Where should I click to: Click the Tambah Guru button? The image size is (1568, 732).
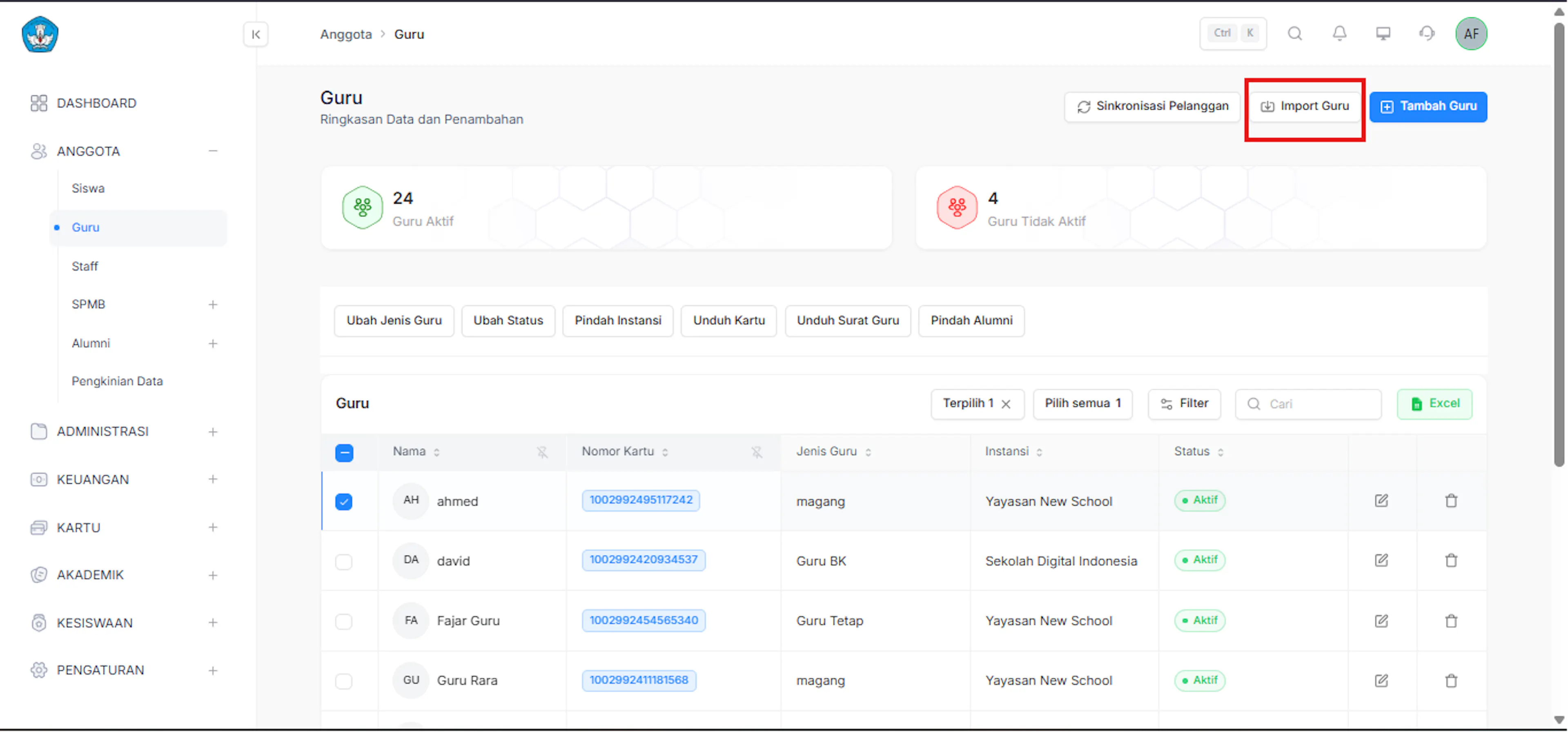tap(1428, 107)
